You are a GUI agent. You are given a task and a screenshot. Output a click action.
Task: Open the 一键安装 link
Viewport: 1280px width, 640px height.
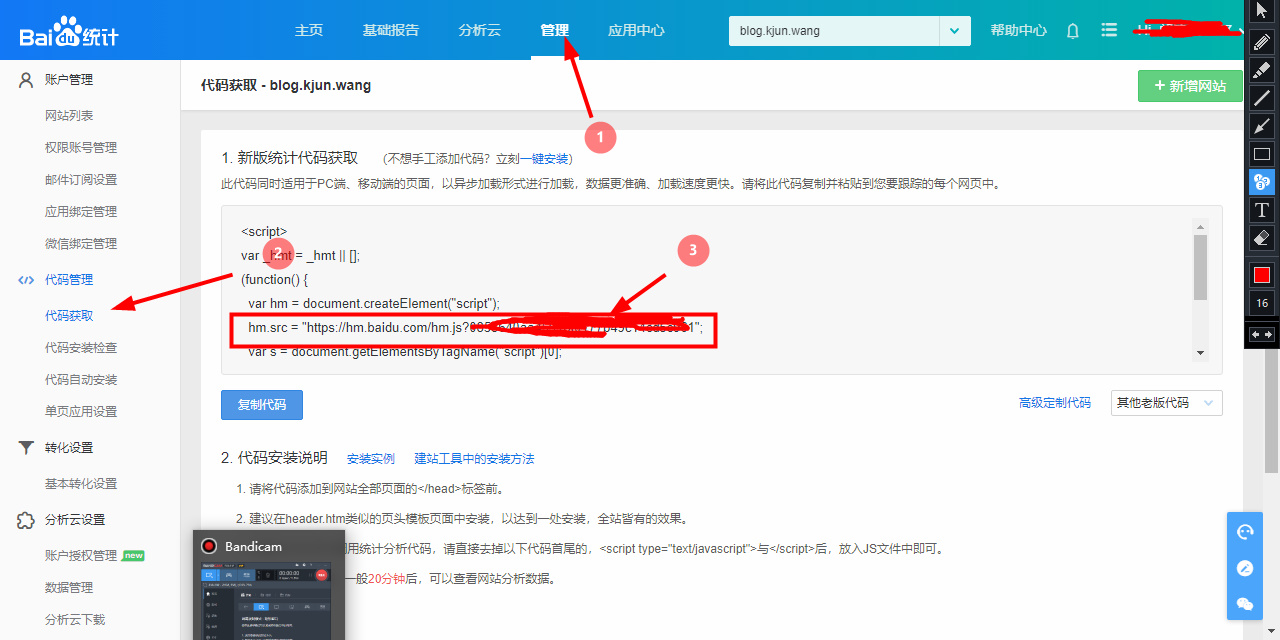tap(543, 158)
